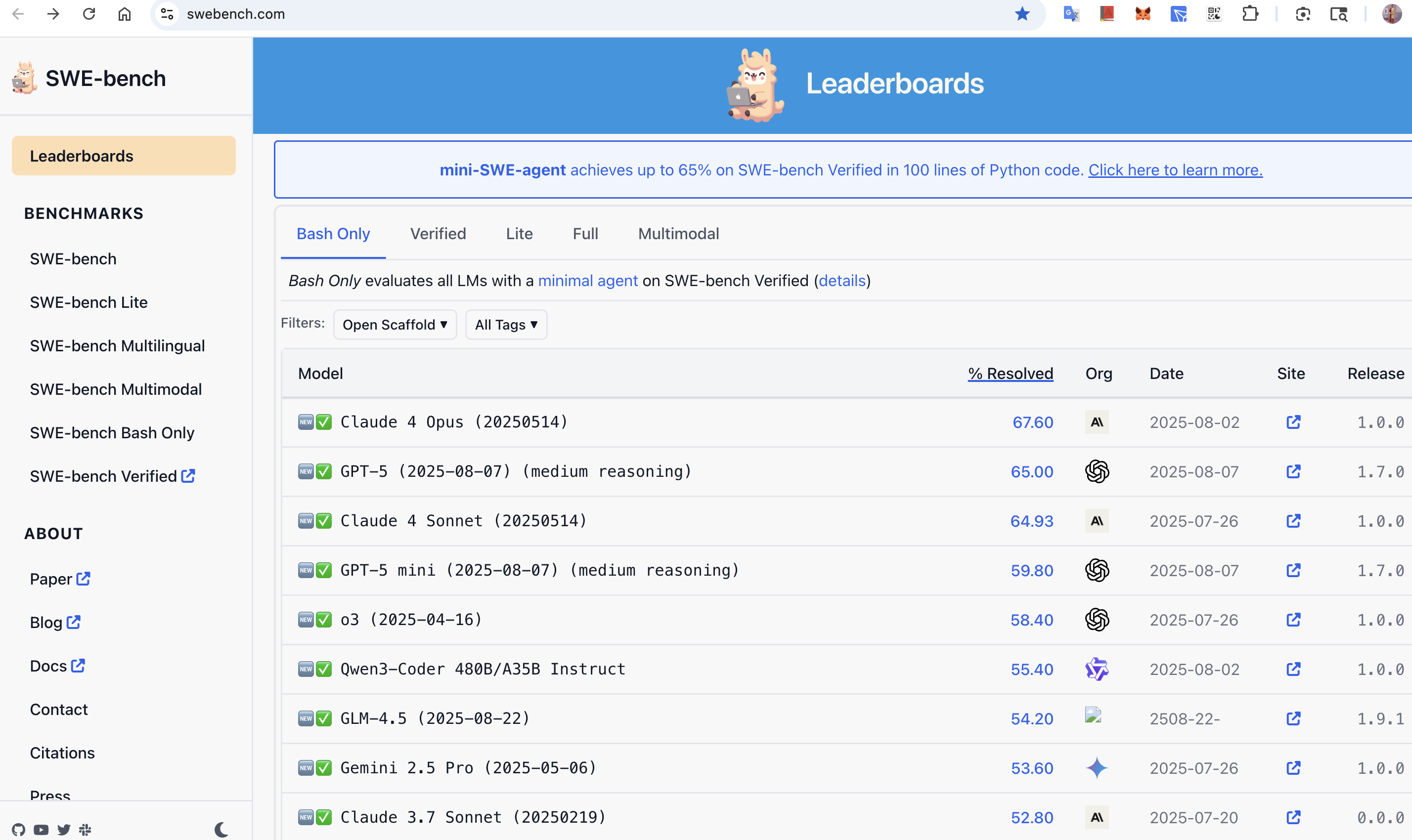Screen dimensions: 1412x840
Task: Open the All Tags filter dropdown
Action: tap(505, 324)
